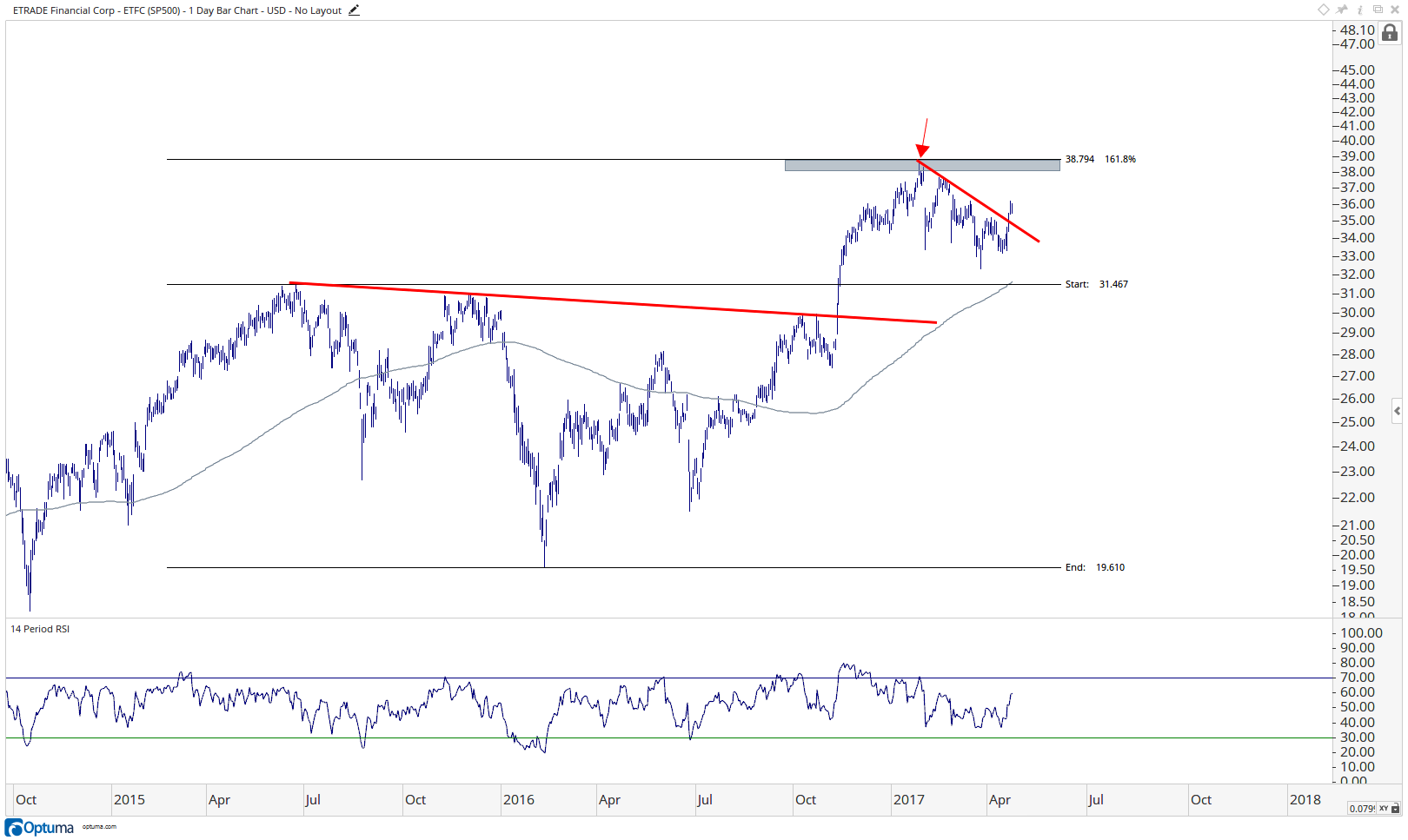This screenshot has width=1408, height=840.
Task: Toggle the price scale padlock
Action: [x=1390, y=33]
